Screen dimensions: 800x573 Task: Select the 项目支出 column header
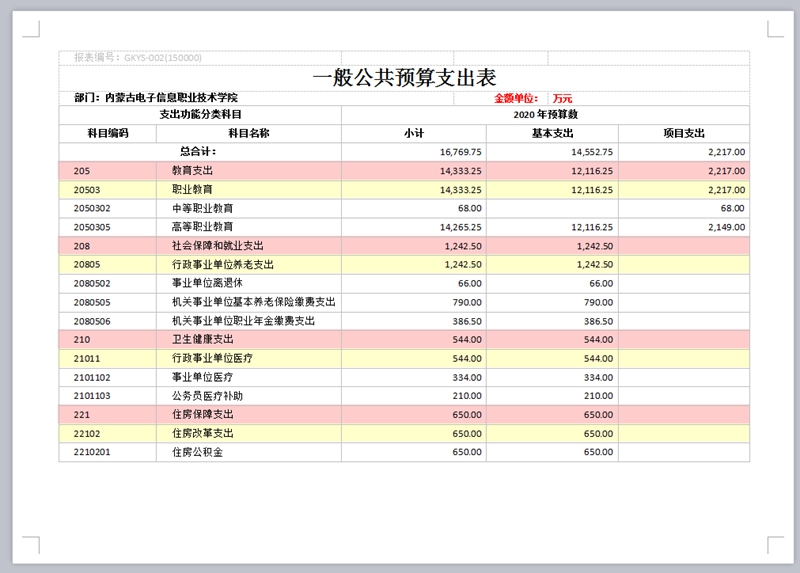coord(684,133)
